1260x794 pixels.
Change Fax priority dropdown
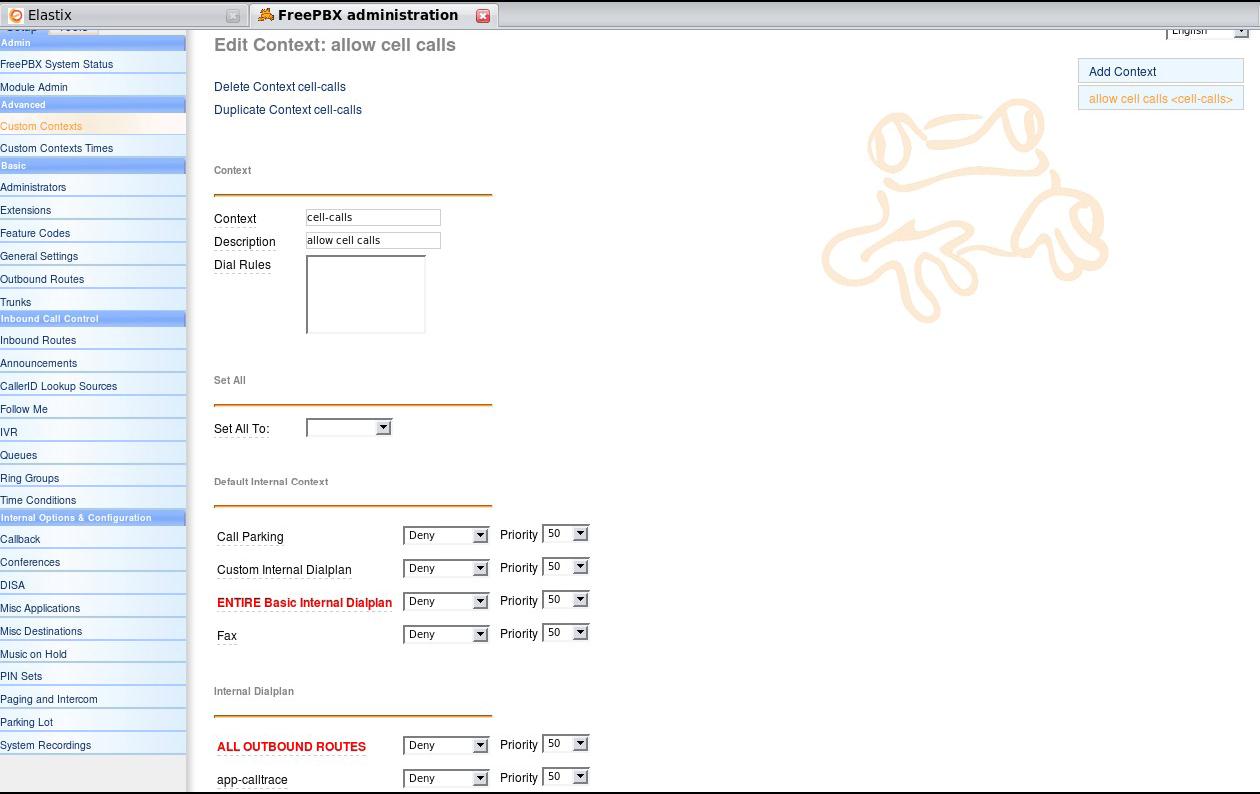[x=566, y=633]
